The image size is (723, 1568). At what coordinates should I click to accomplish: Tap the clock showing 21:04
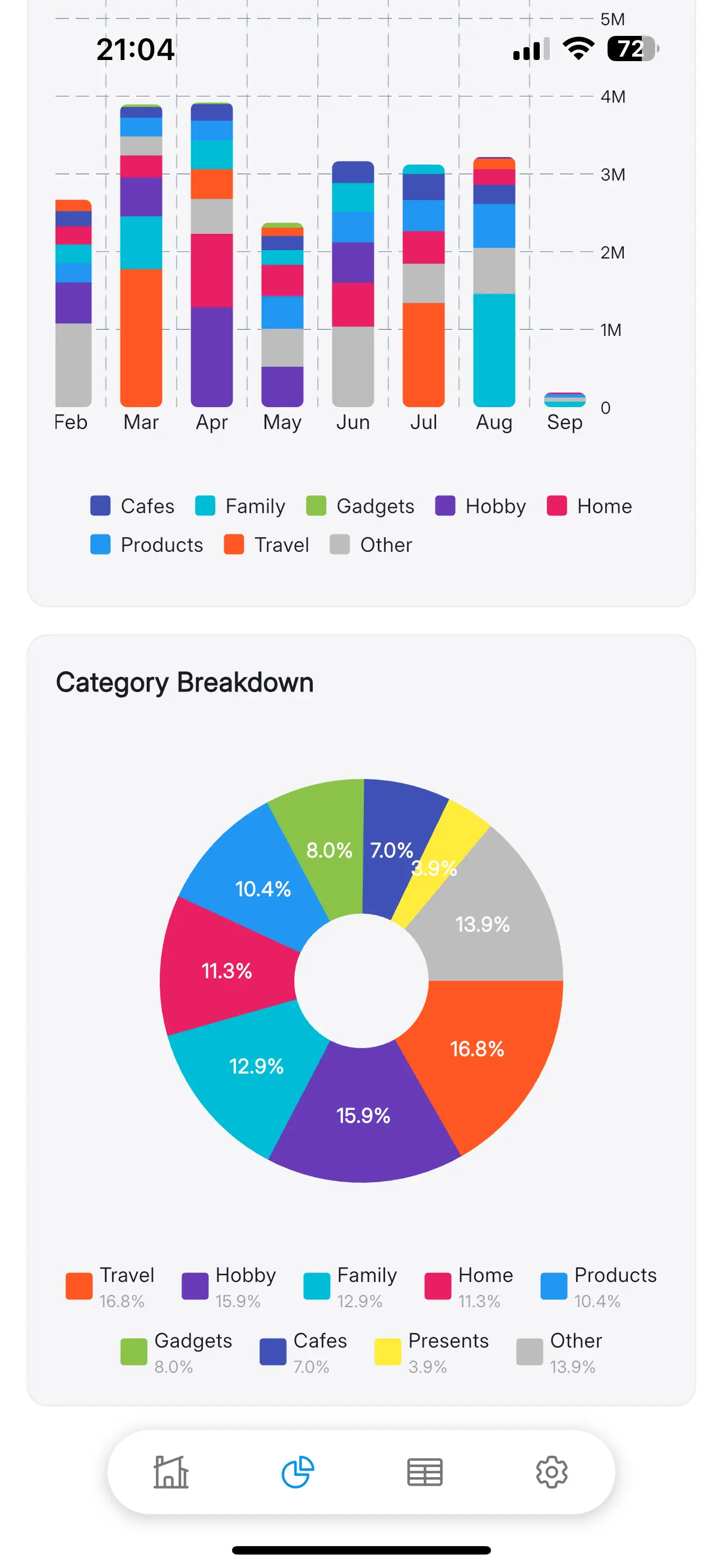coord(136,50)
